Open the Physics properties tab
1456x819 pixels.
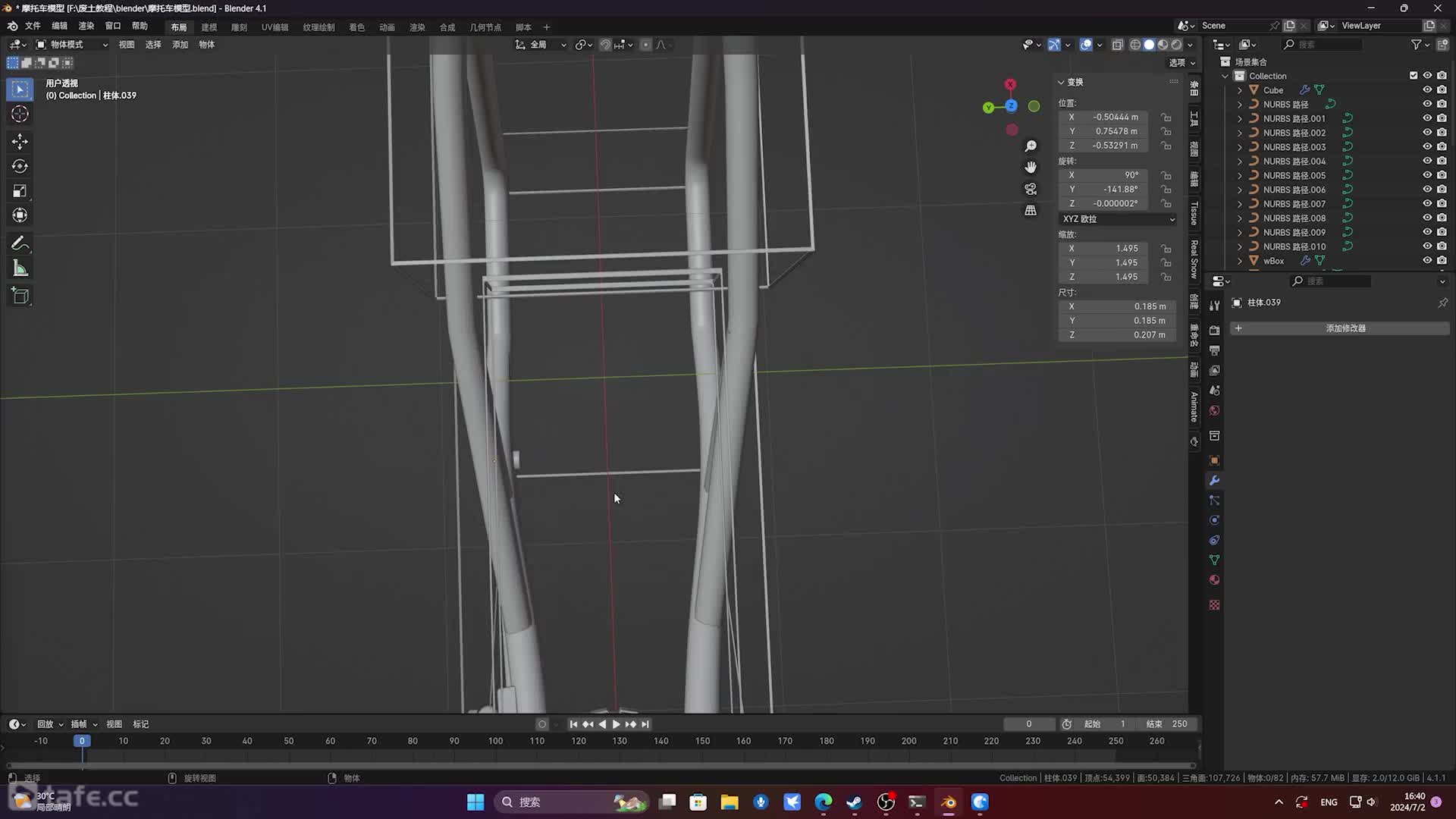tap(1214, 520)
